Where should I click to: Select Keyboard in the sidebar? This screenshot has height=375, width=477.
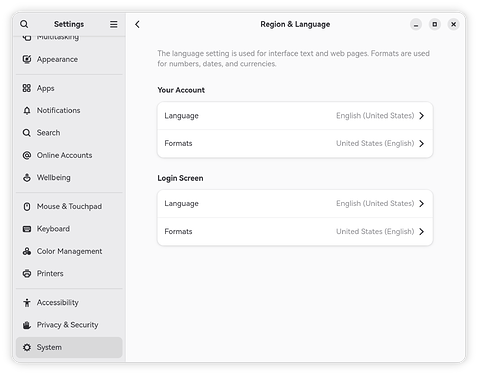[69, 229]
